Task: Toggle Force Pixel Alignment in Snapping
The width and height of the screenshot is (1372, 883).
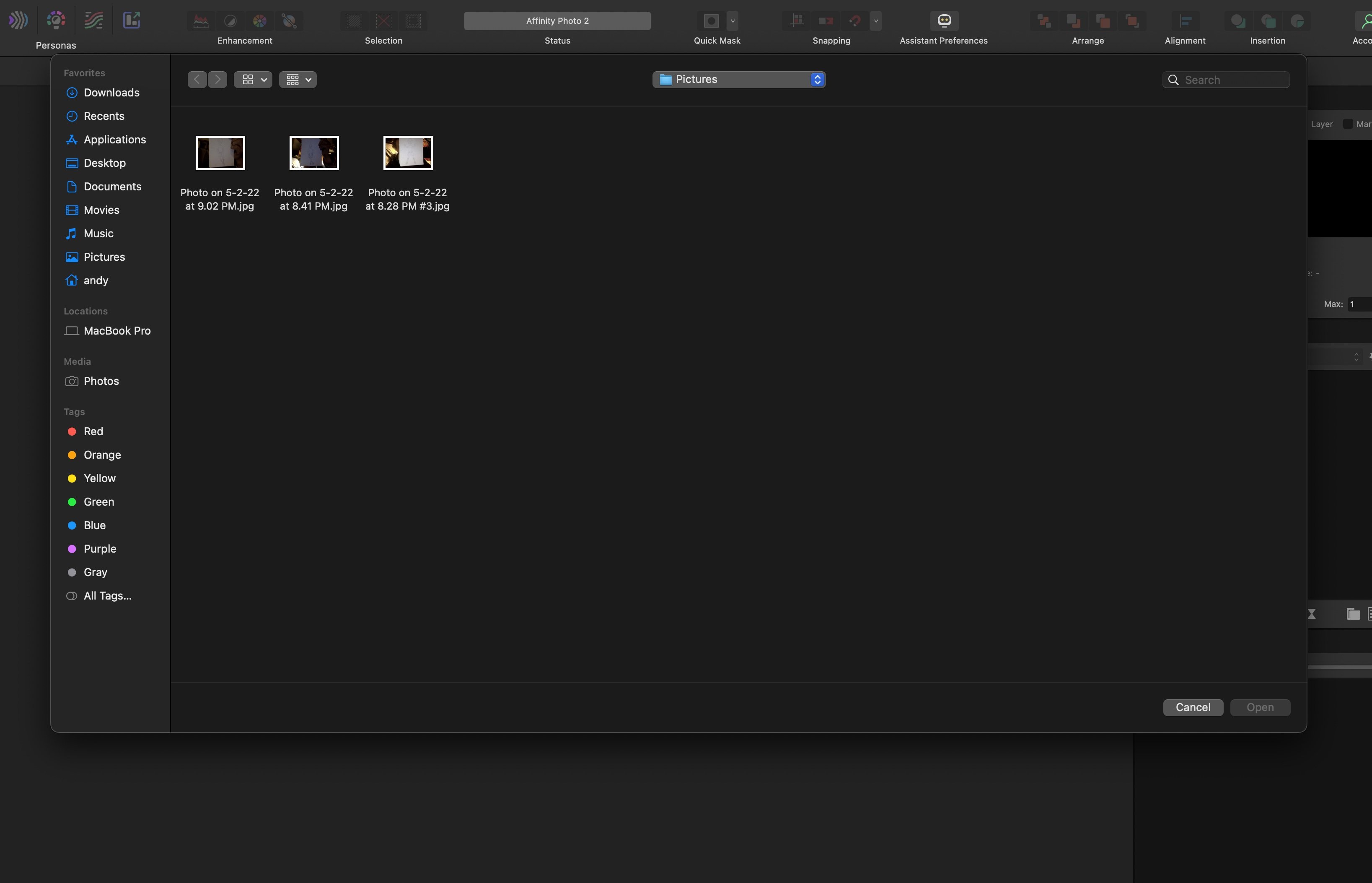Action: pos(797,21)
